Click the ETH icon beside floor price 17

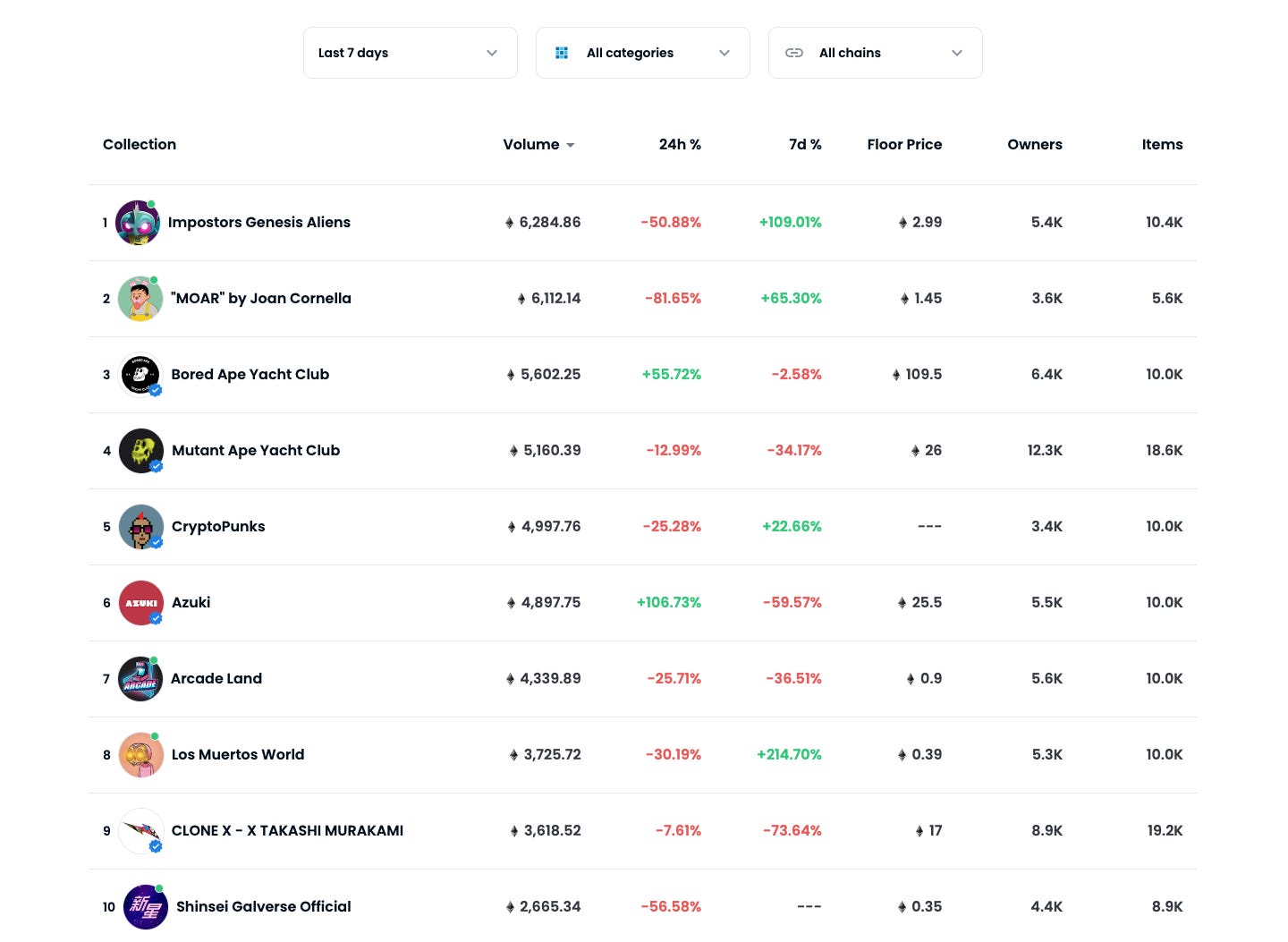919,831
